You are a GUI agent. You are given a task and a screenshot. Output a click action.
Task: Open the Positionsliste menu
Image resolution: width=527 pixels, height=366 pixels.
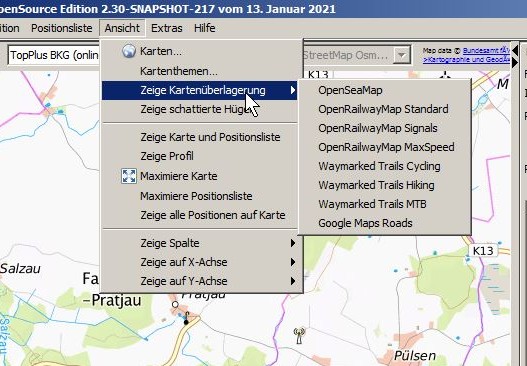tap(62, 28)
